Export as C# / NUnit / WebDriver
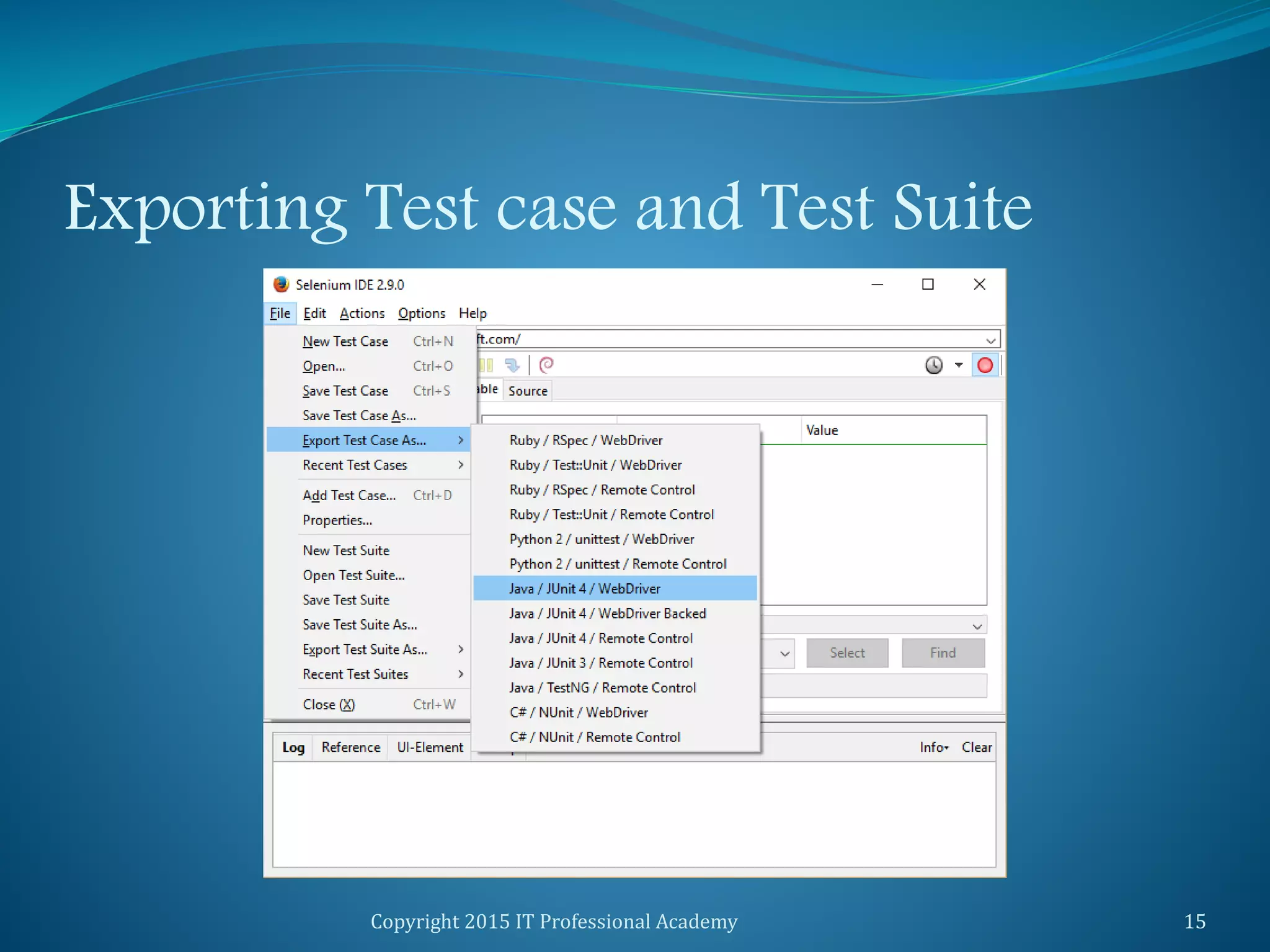 [615, 713]
